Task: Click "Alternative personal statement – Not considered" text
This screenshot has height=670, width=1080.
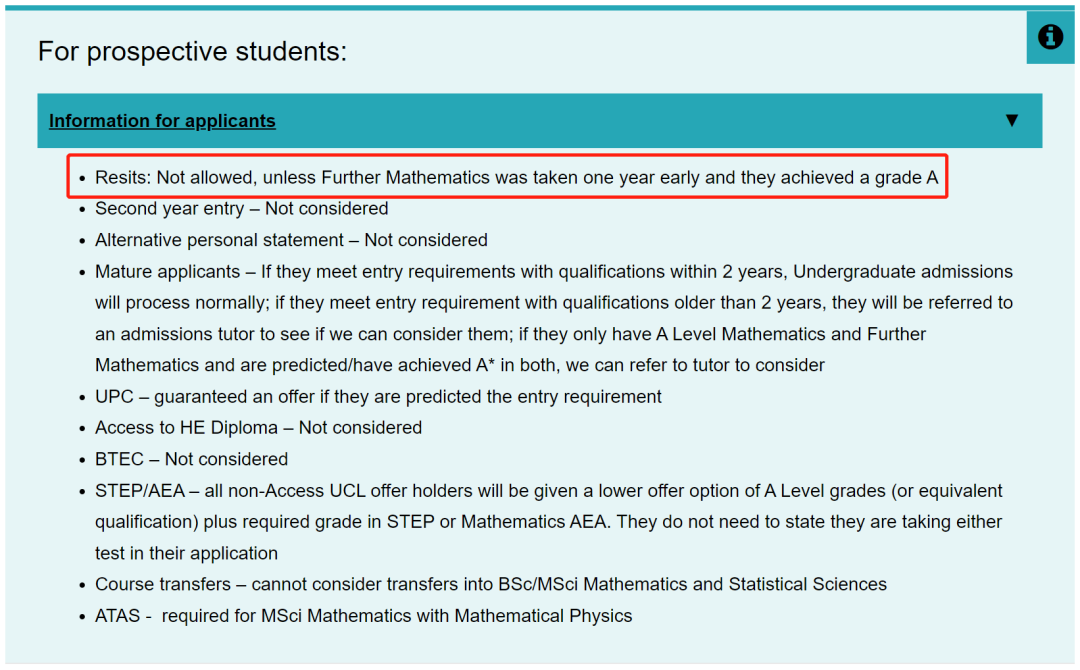Action: coord(291,240)
